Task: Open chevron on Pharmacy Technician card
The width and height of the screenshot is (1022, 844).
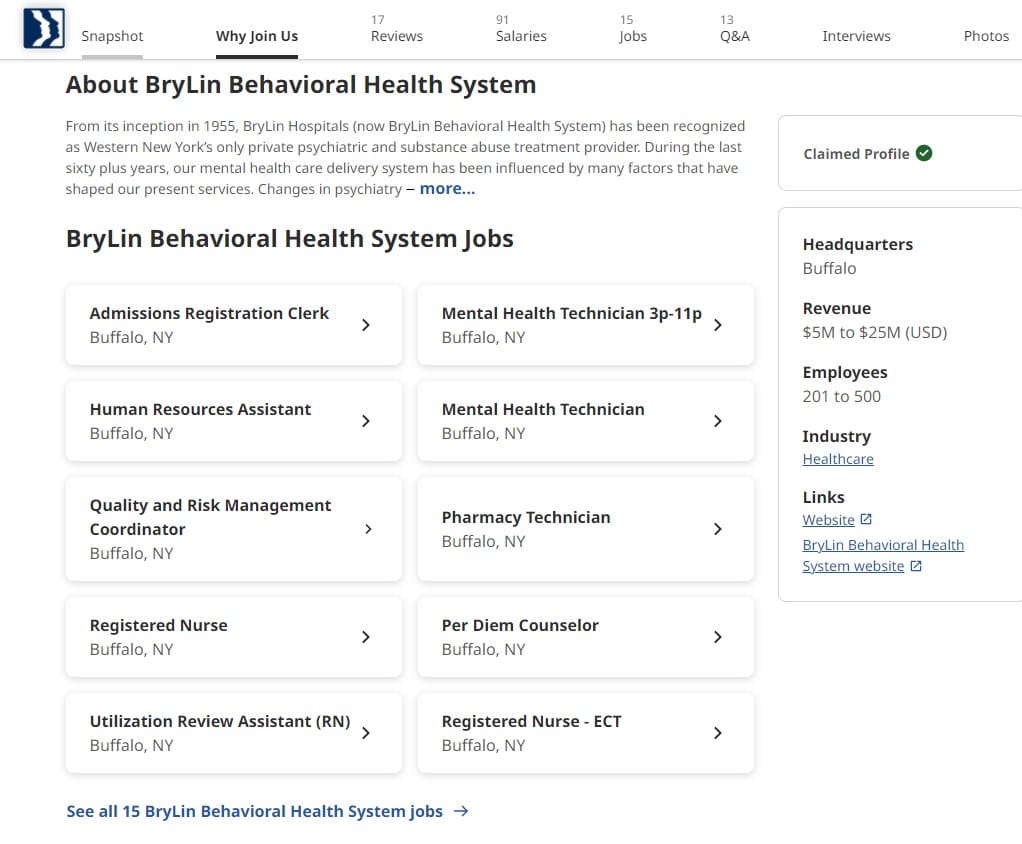Action: click(x=718, y=529)
